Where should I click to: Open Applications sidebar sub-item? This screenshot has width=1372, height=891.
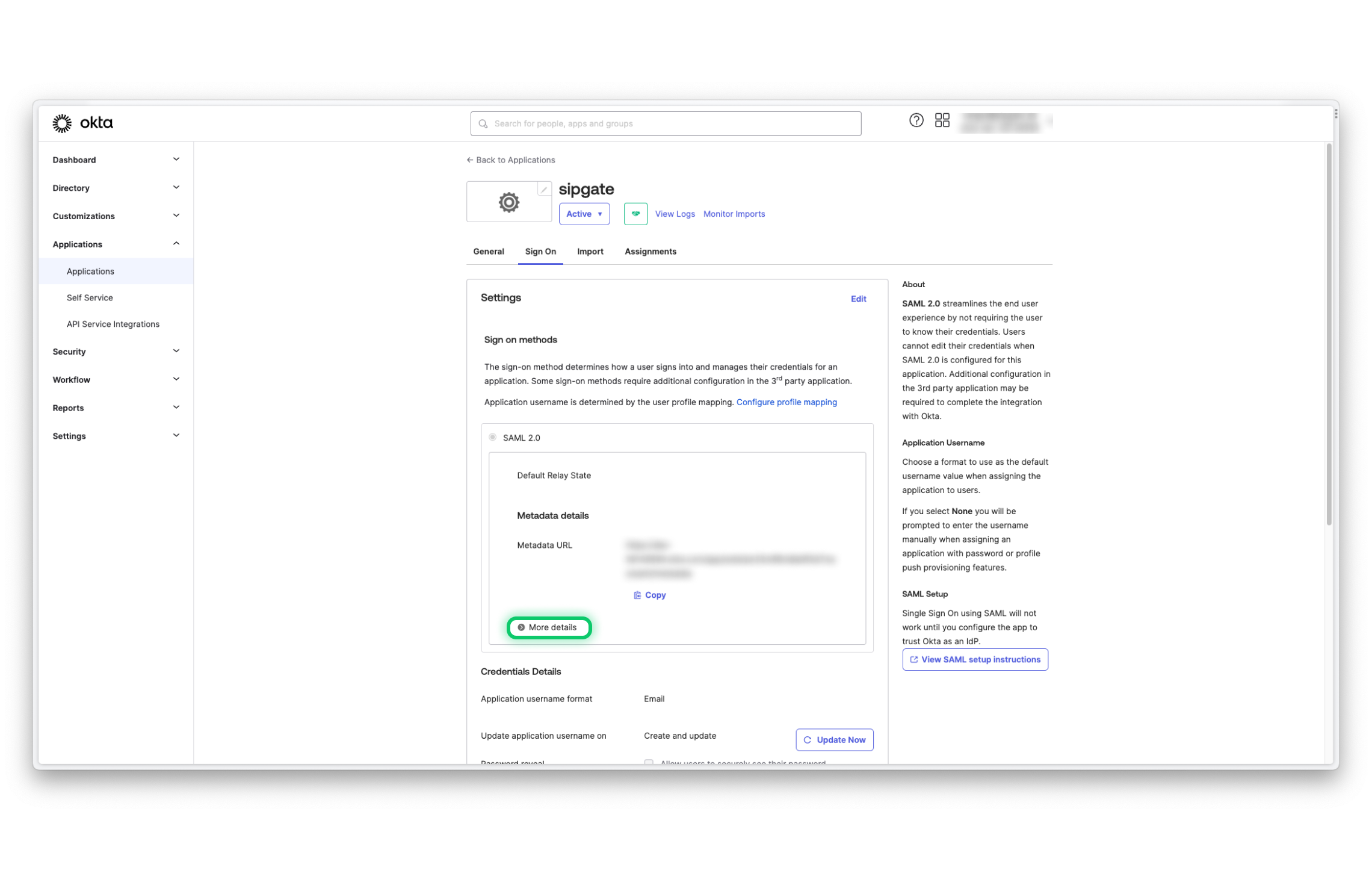(x=116, y=272)
